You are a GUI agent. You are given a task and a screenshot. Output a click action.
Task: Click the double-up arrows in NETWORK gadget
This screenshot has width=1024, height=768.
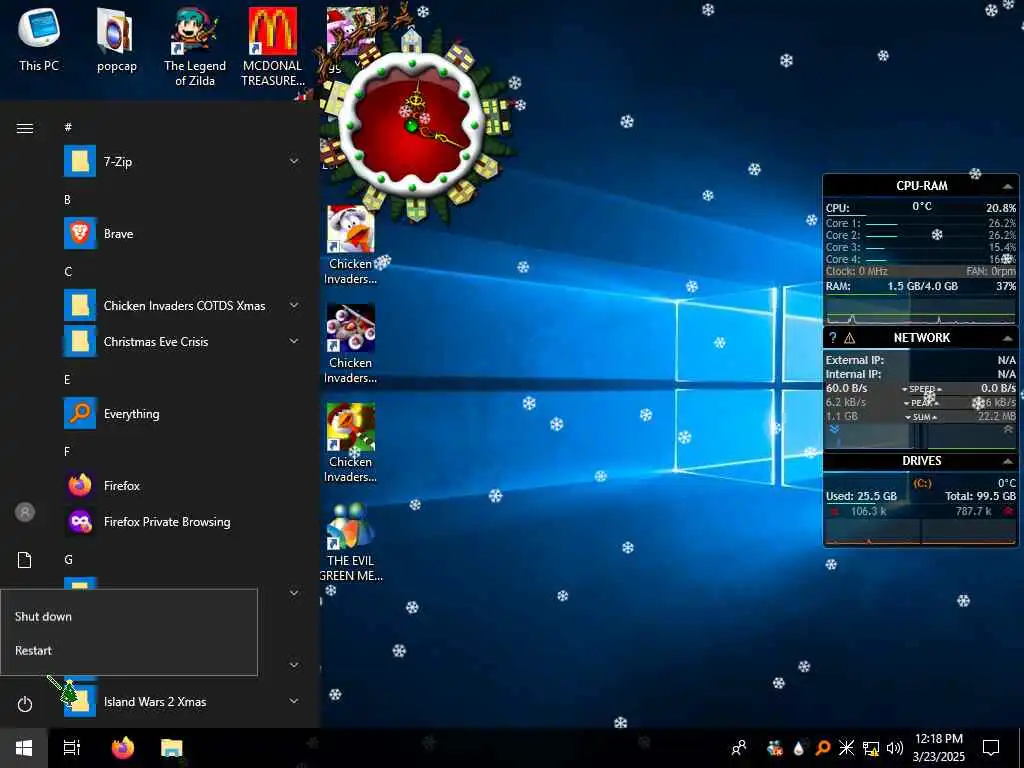click(x=1008, y=429)
